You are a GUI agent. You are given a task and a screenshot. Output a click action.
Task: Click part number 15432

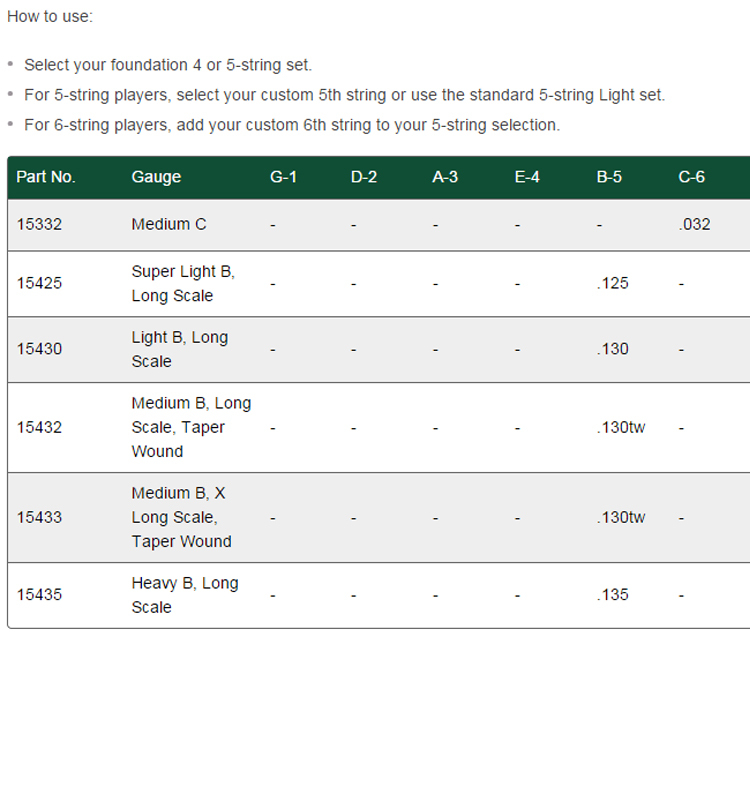[x=39, y=427]
